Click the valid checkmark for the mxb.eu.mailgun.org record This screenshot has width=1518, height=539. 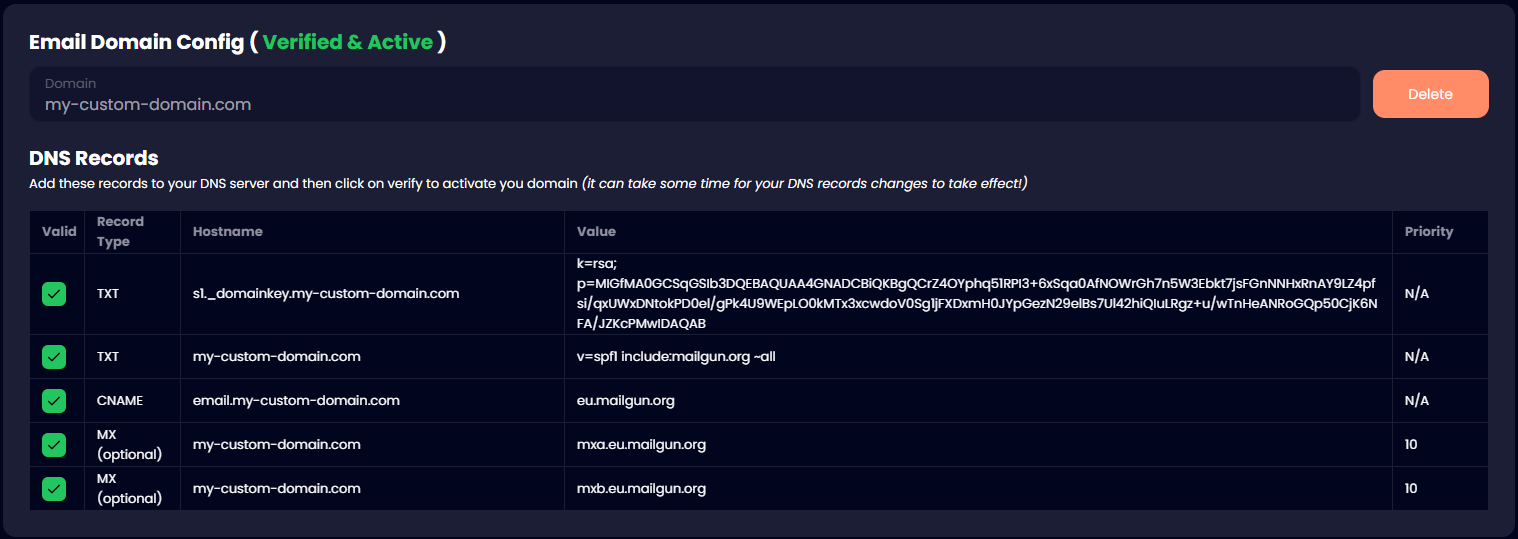point(54,489)
